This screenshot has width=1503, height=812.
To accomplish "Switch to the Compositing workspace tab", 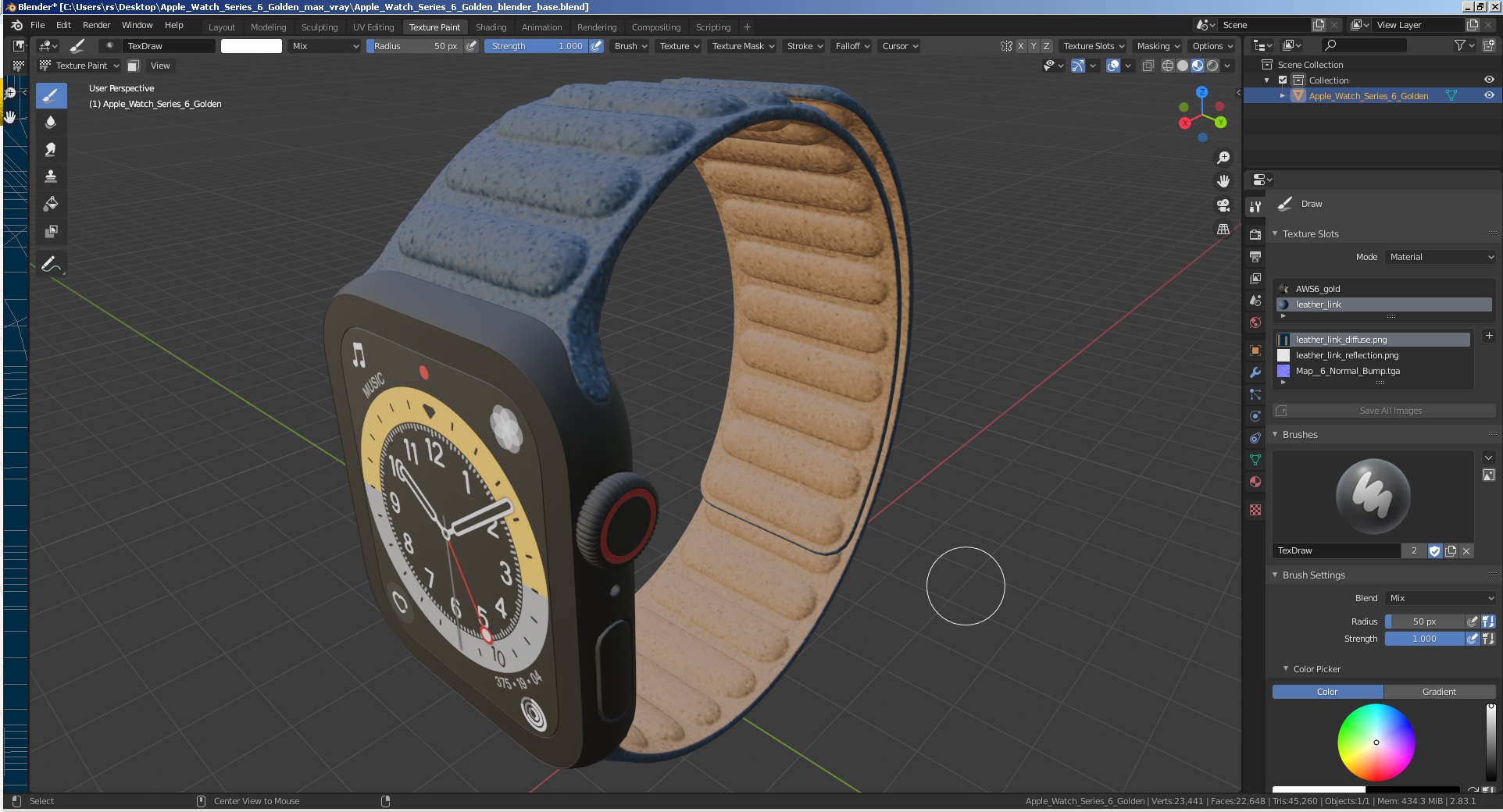I will 656,27.
